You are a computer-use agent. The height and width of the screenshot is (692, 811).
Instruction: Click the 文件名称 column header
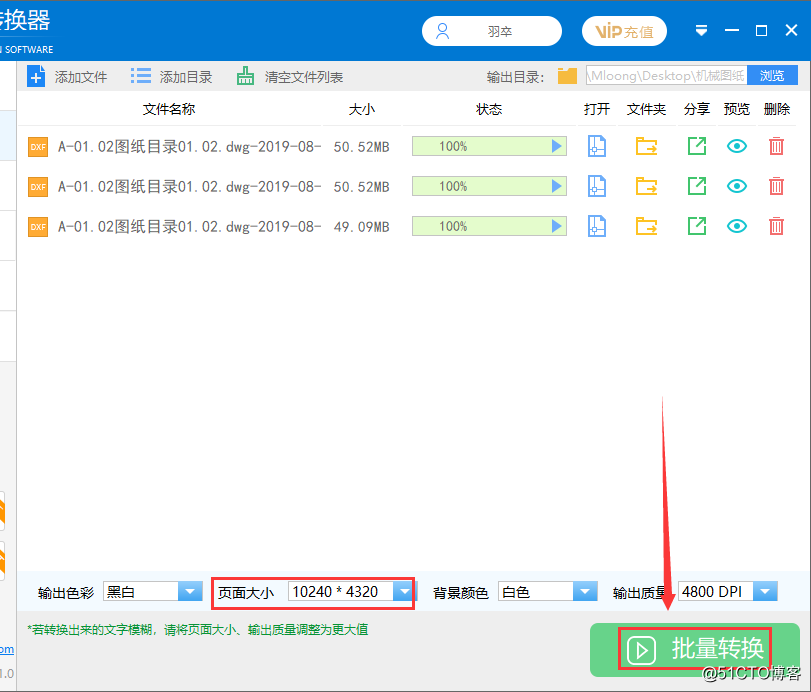coord(169,109)
